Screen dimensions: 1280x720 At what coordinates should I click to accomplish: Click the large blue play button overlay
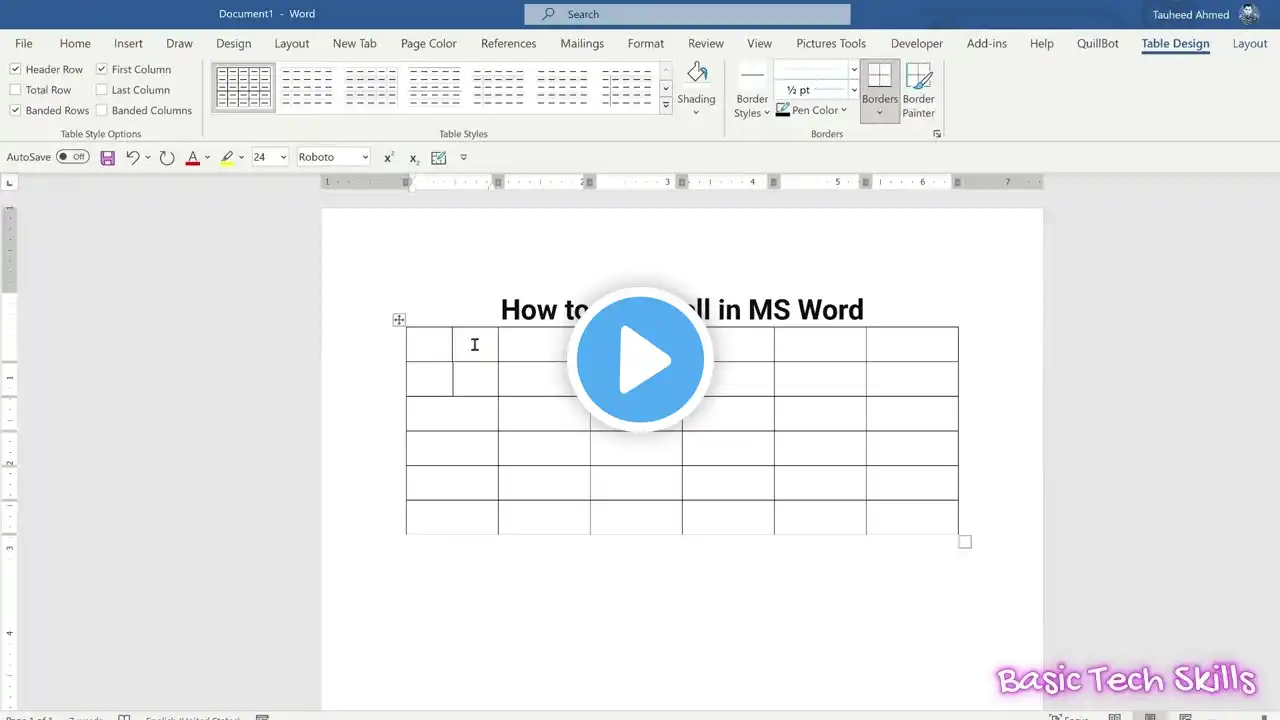[x=640, y=360]
